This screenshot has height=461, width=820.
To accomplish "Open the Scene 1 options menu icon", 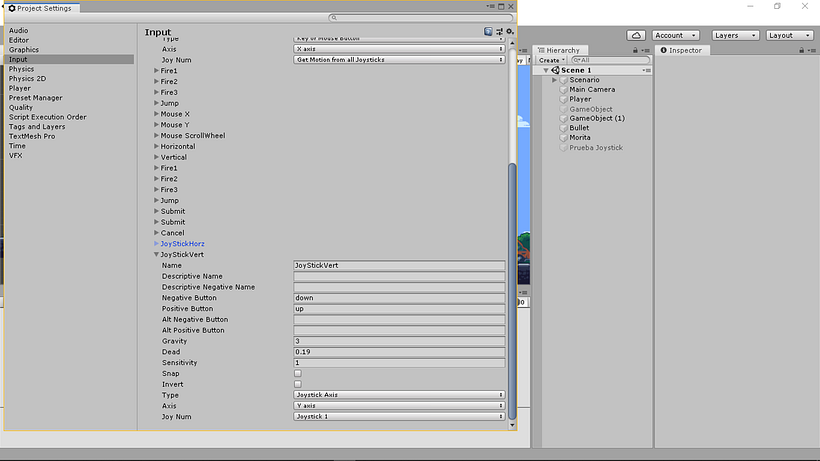I will (647, 70).
